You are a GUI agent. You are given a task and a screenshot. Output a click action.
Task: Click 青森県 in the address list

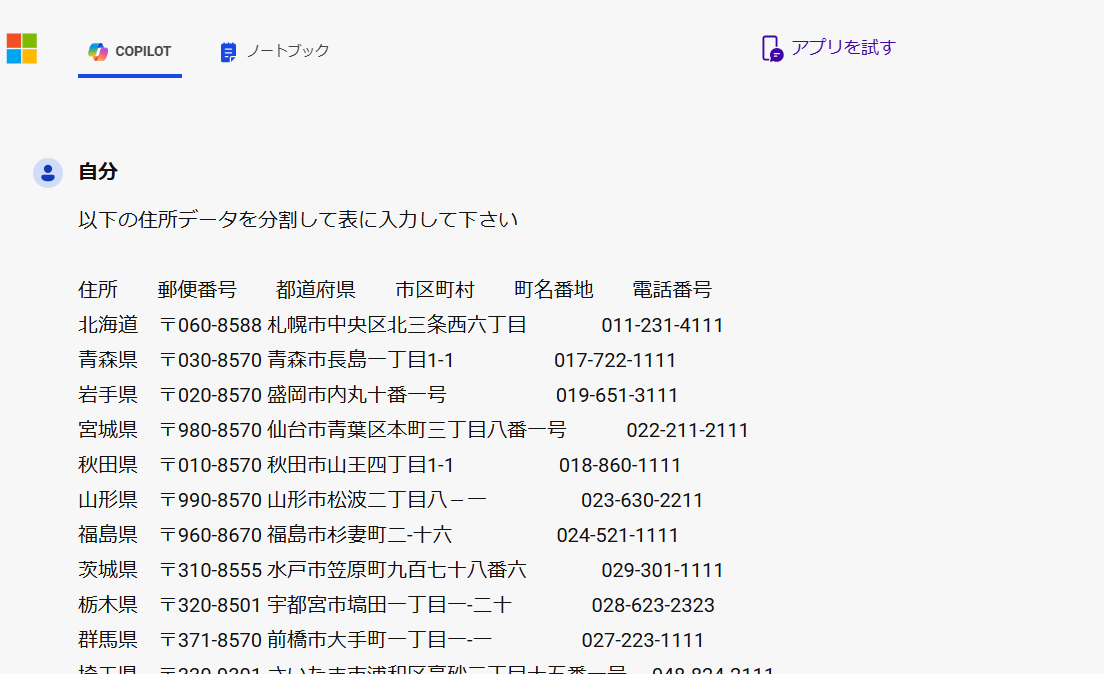click(x=108, y=360)
